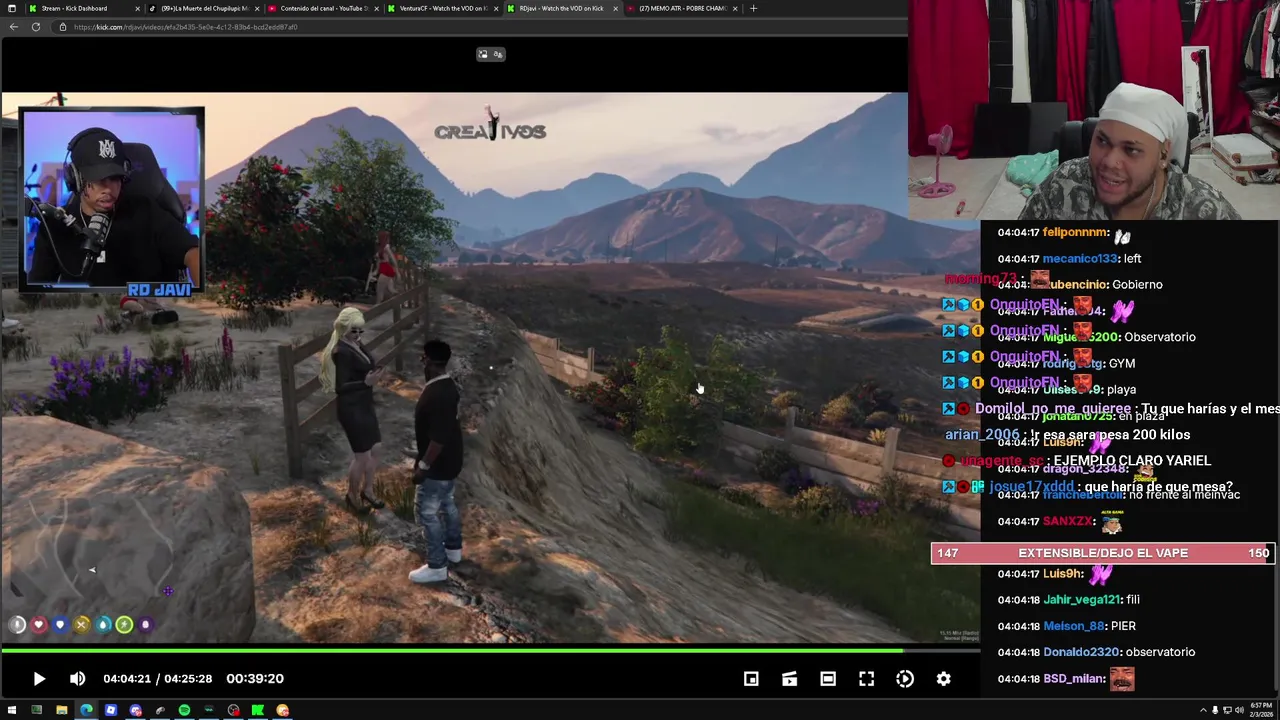Image resolution: width=1280 pixels, height=720 pixels.
Task: Open the Kick app in the taskbar
Action: pos(258,710)
